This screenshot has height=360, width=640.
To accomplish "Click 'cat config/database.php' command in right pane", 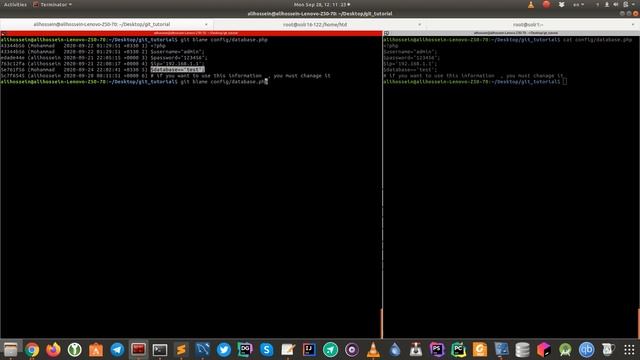I will pyautogui.click(x=597, y=40).
